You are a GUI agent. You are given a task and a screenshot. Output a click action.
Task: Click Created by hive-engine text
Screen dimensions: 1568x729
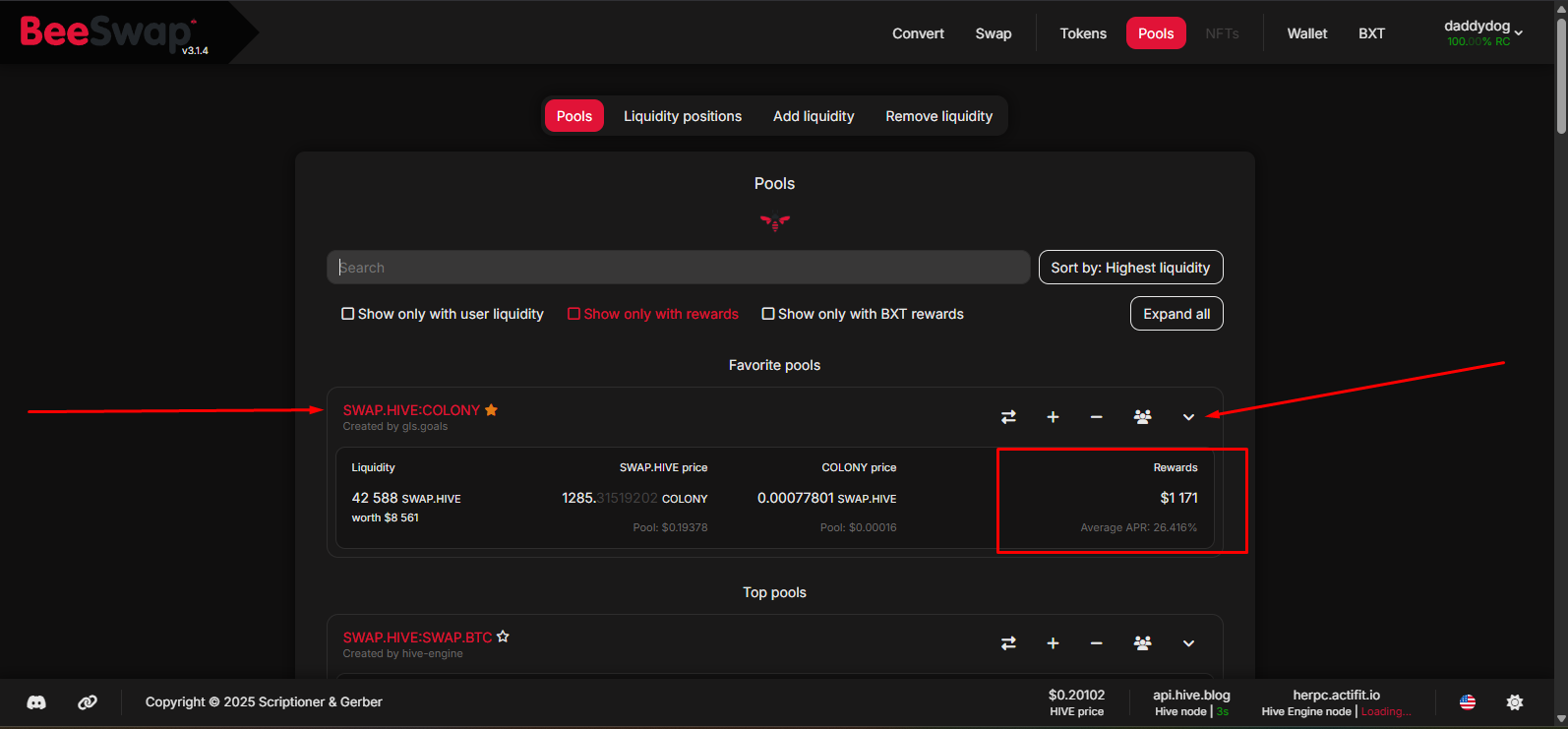403,654
